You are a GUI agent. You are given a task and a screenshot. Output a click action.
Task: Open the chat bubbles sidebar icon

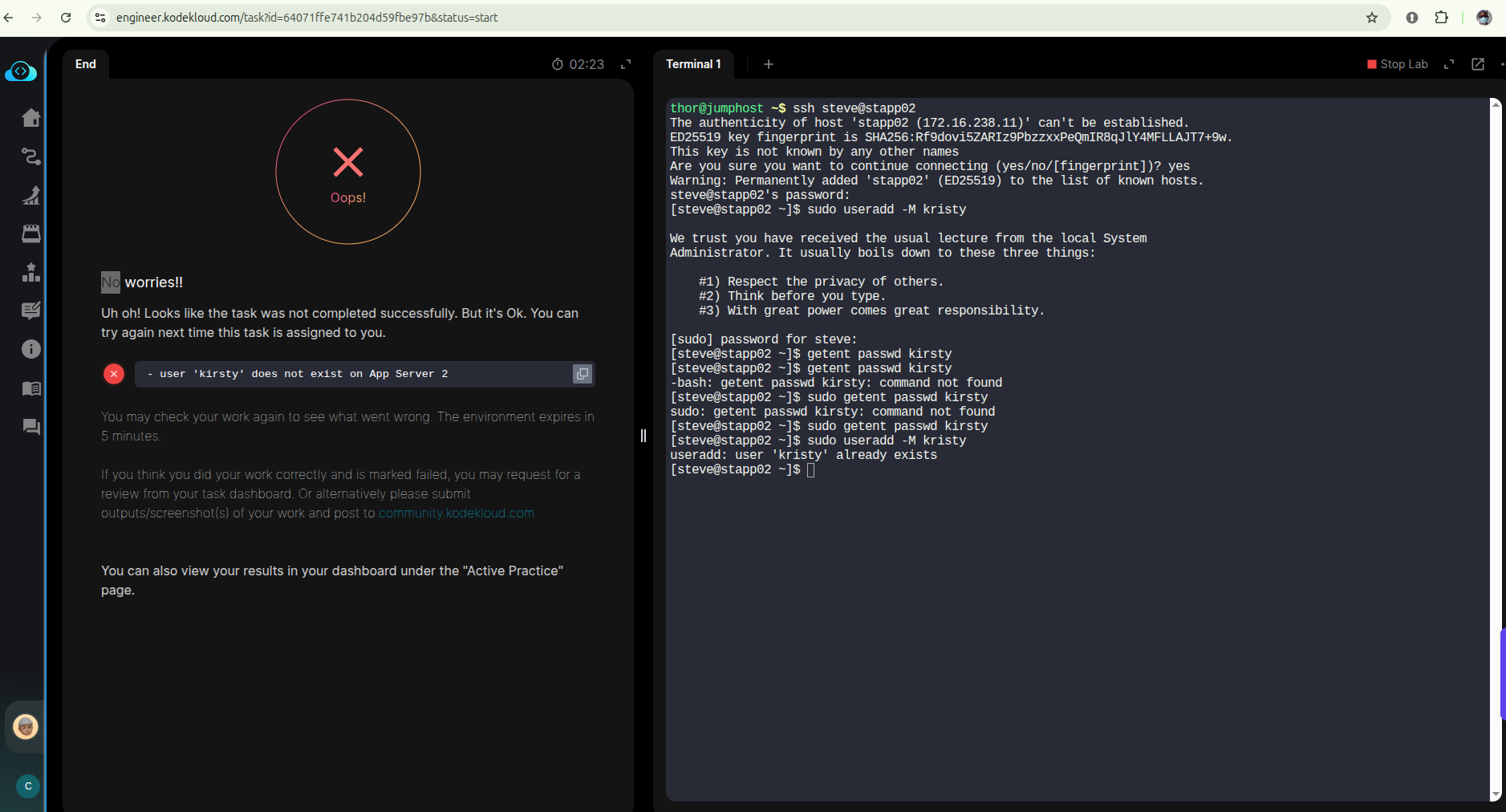[30, 427]
